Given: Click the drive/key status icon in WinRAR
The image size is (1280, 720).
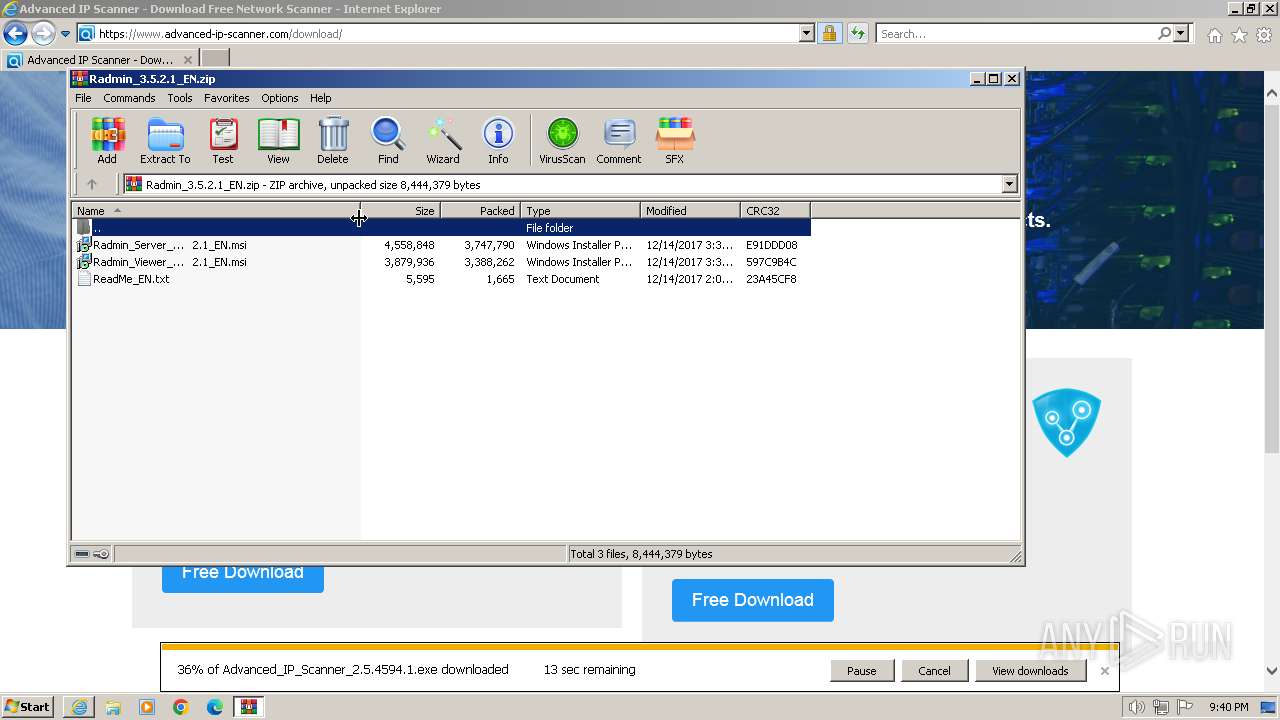Looking at the screenshot, I should [92, 553].
